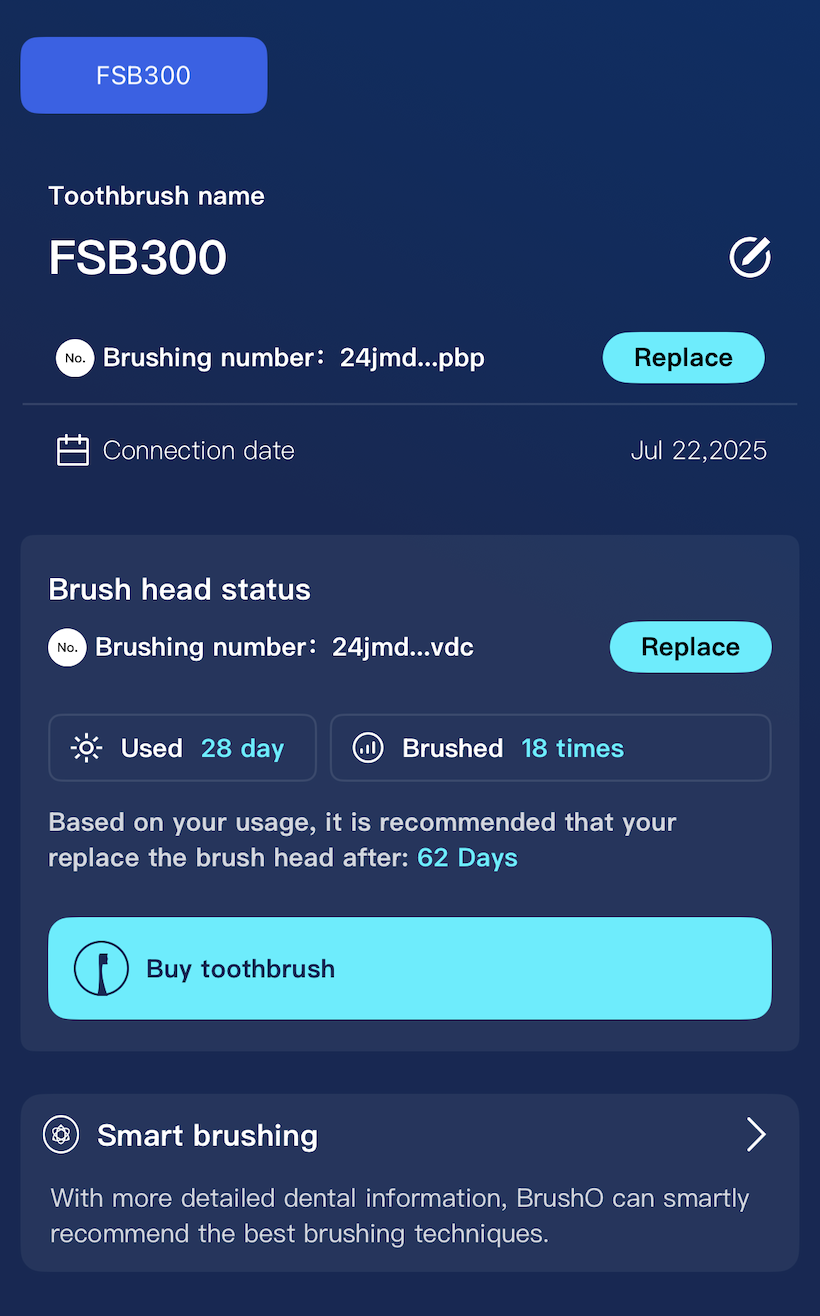Click the toothbrush icon in Buy toothbrush
Screen dimensions: 820x1316
tap(101, 968)
